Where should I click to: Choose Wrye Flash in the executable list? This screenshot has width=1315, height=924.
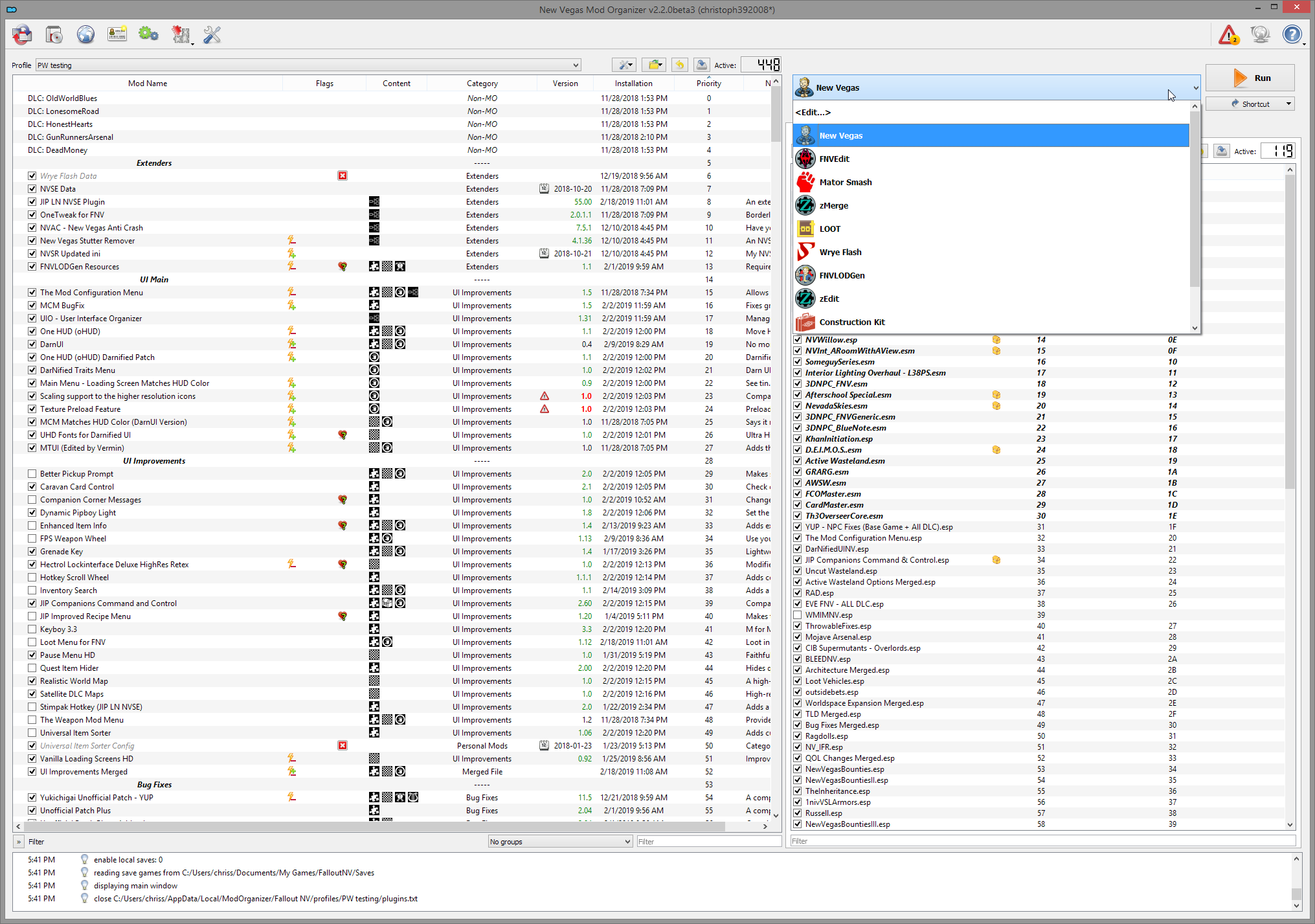click(840, 253)
